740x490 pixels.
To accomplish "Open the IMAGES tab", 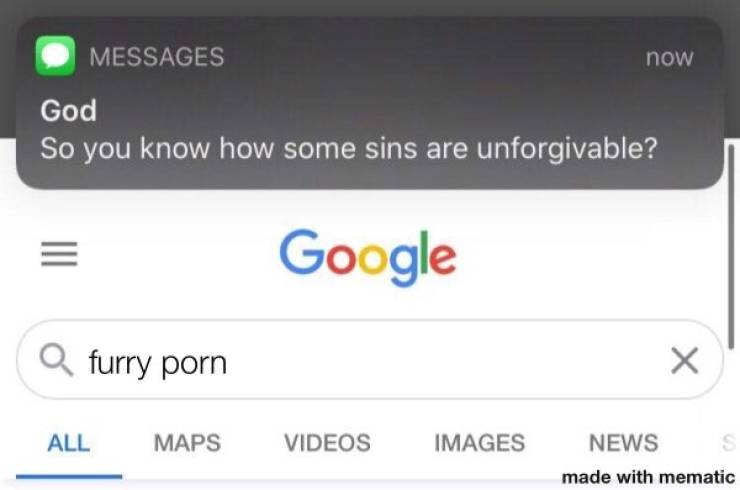I will 479,443.
